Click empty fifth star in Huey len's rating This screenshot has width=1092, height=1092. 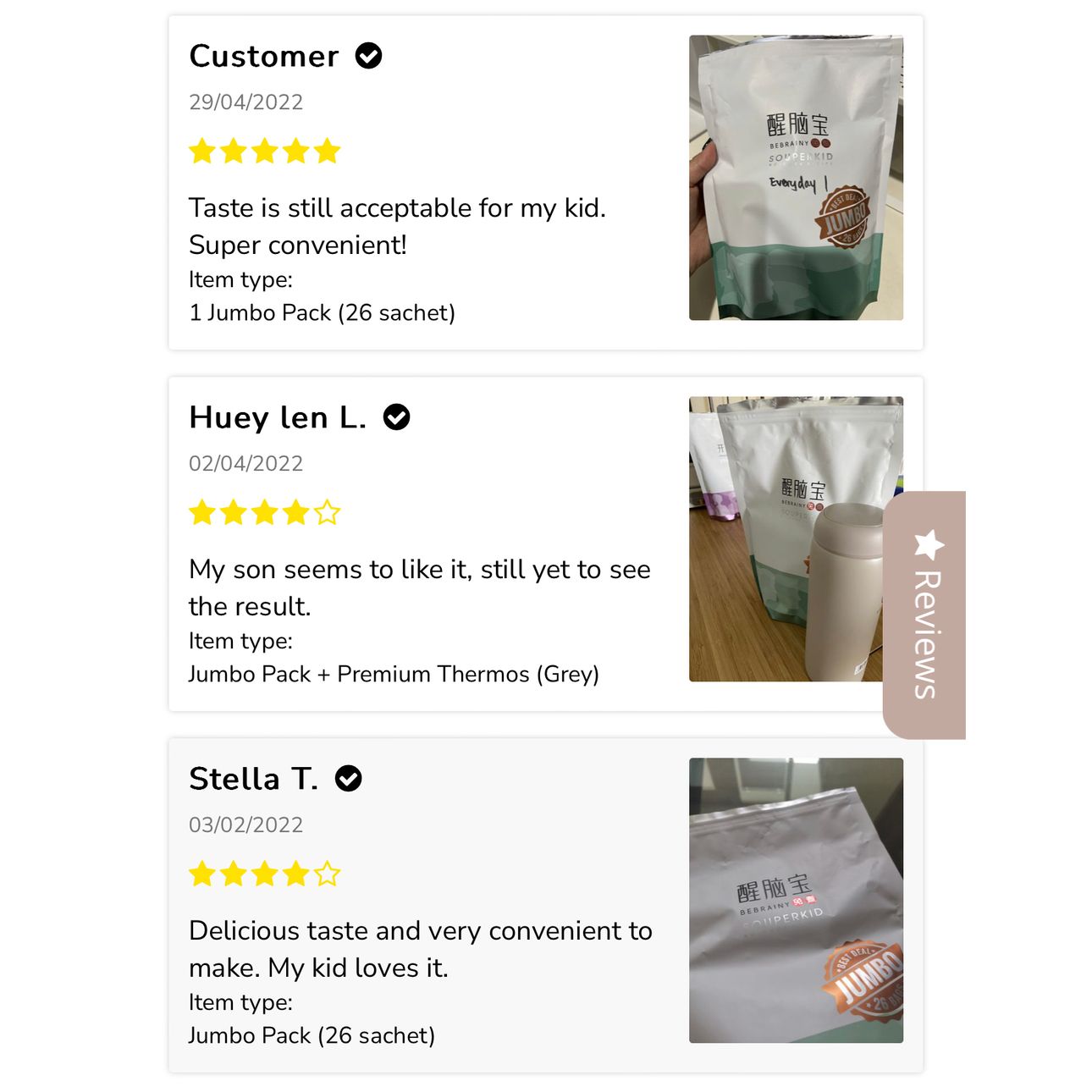coord(327,513)
